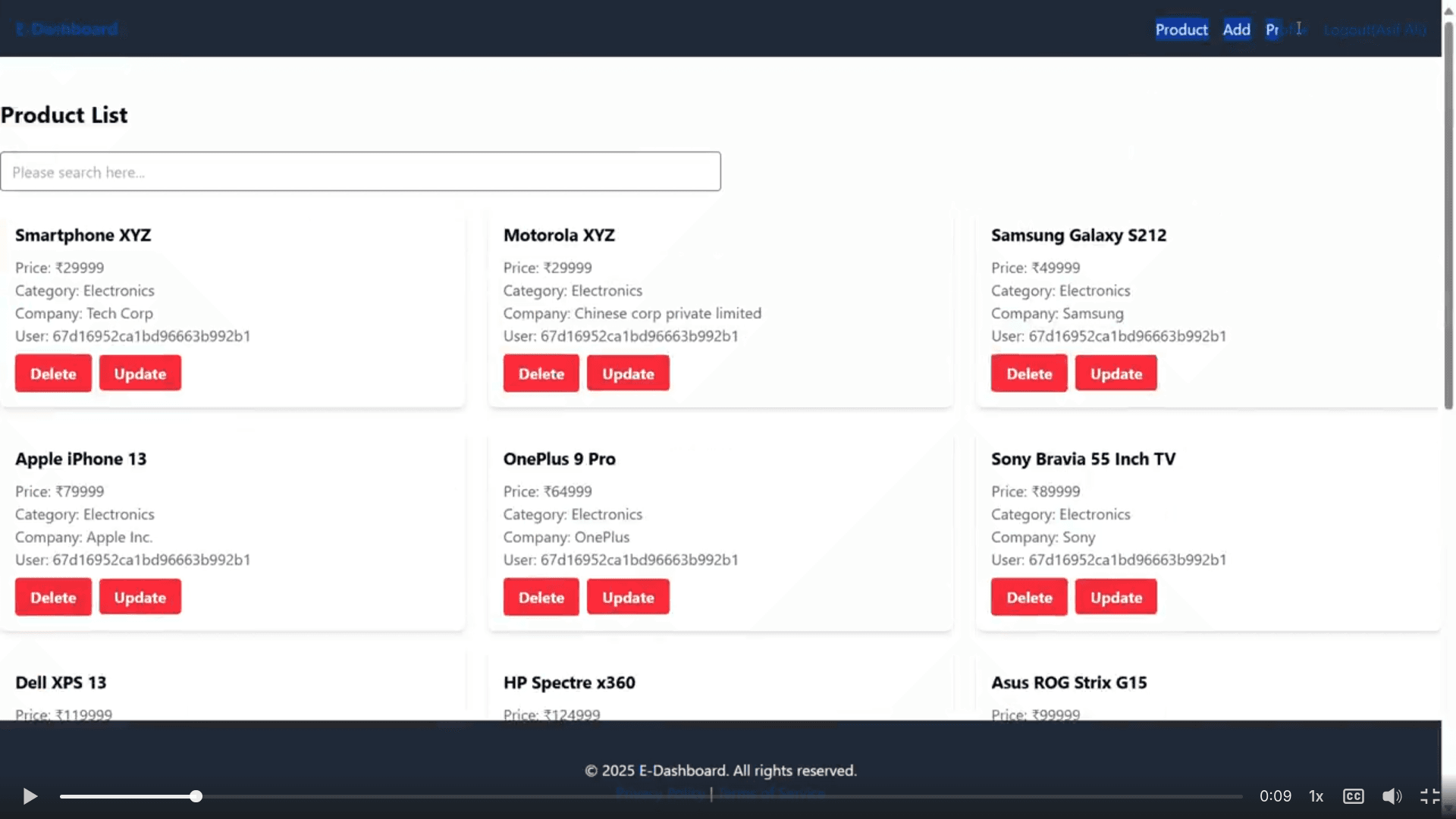Update the Apple iPhone 13 product
The height and width of the screenshot is (819, 1456).
point(140,597)
